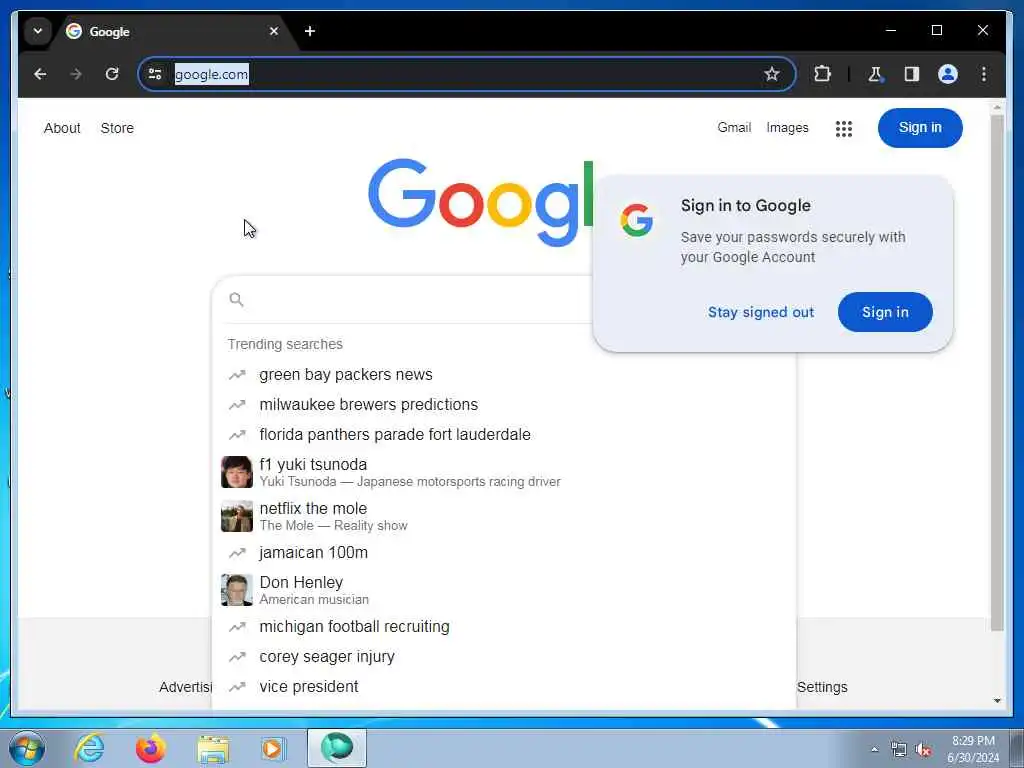Image resolution: width=1024 pixels, height=768 pixels.
Task: Open the muted volume tray icon
Action: (x=923, y=750)
